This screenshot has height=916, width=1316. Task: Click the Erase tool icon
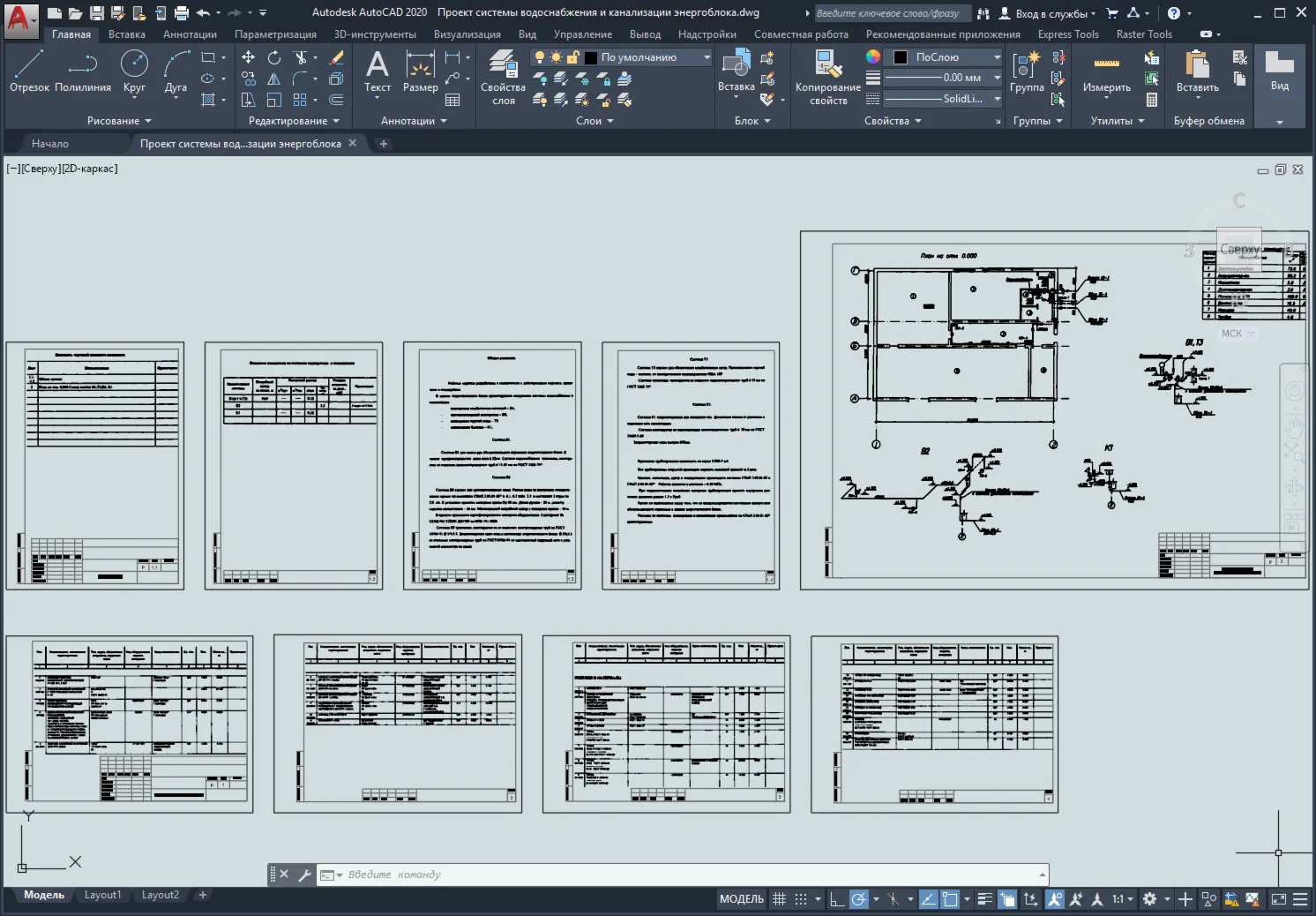pyautogui.click(x=336, y=57)
